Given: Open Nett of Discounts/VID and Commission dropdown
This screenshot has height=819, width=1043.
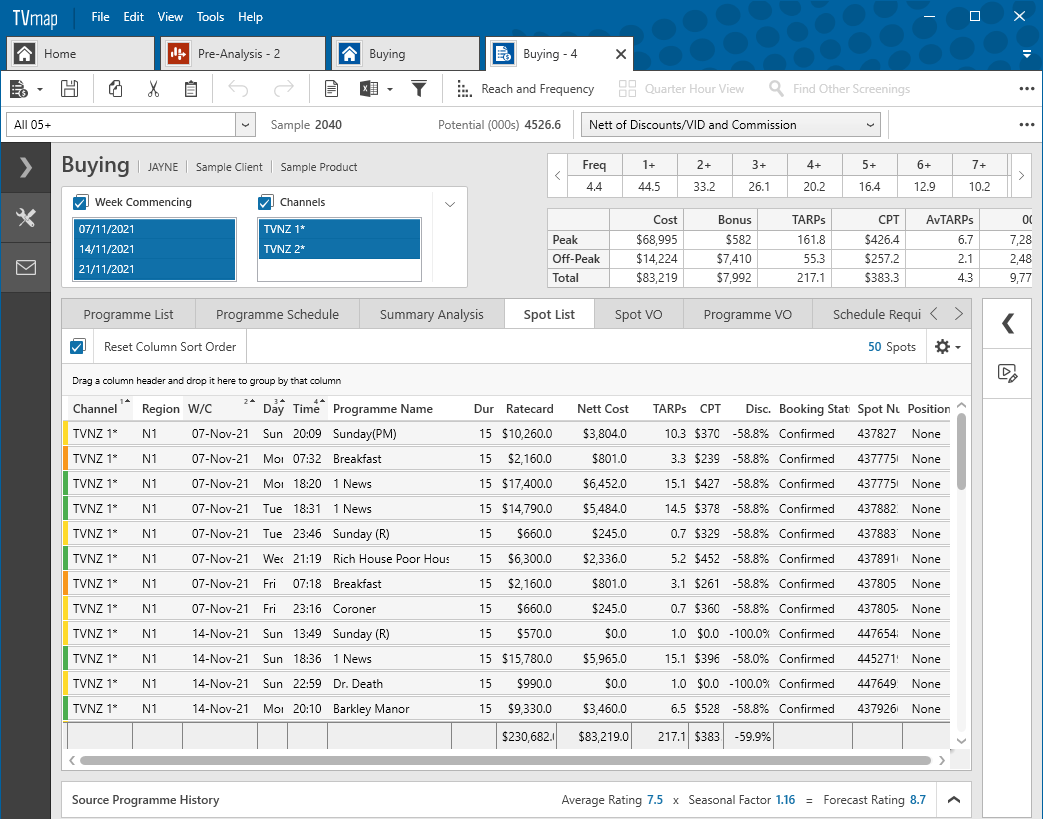Looking at the screenshot, I should tap(730, 124).
